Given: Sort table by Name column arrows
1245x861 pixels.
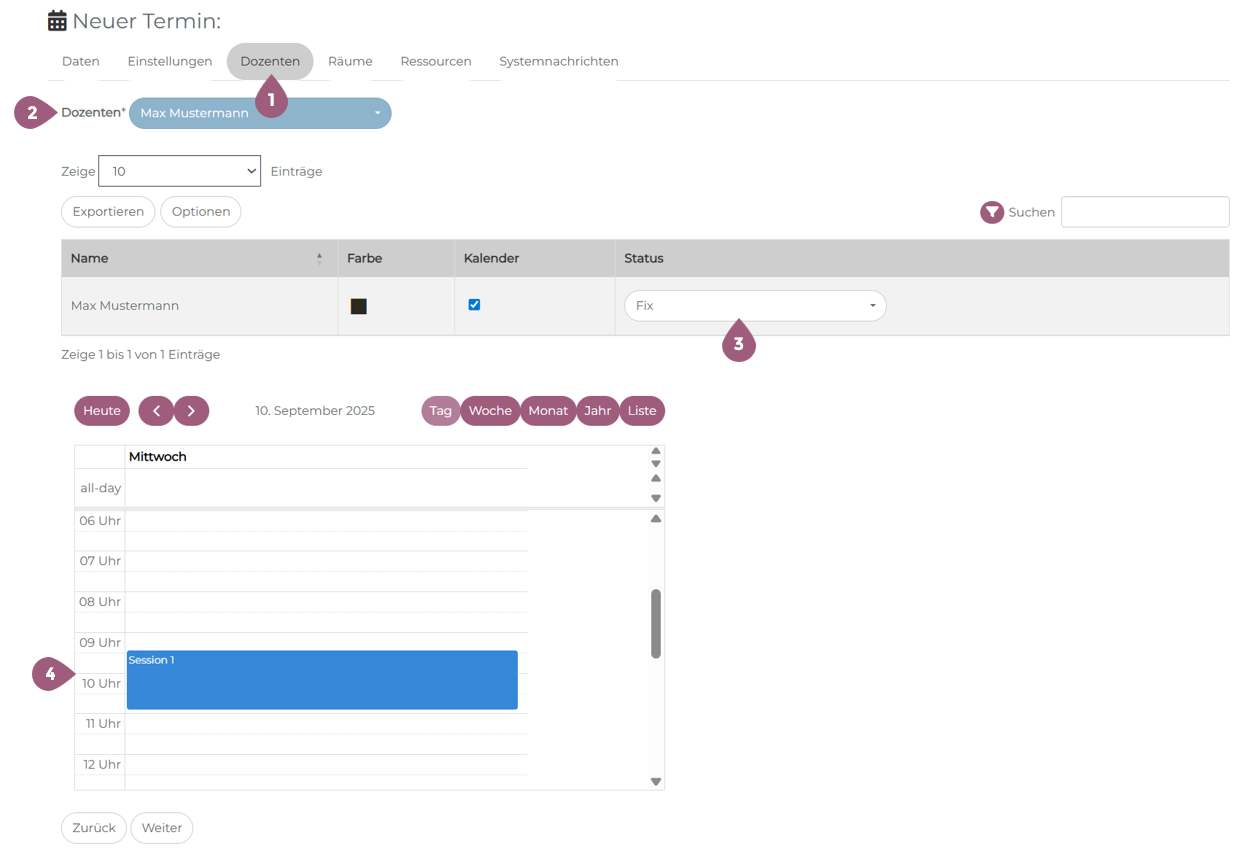Looking at the screenshot, I should tap(319, 258).
